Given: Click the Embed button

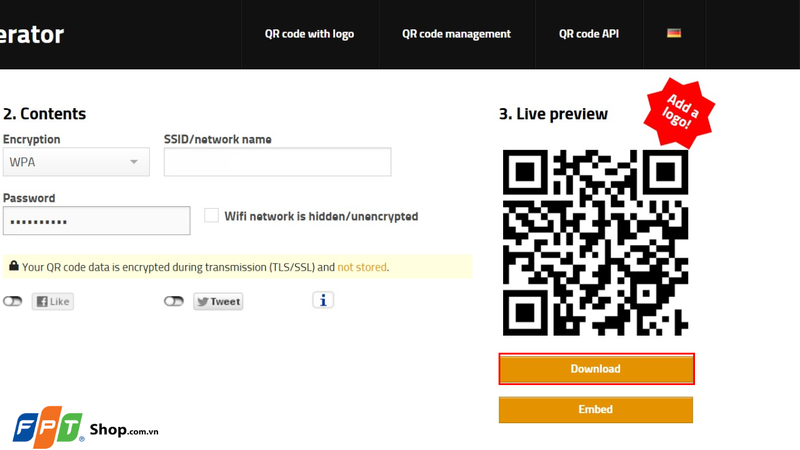Looking at the screenshot, I should (595, 410).
